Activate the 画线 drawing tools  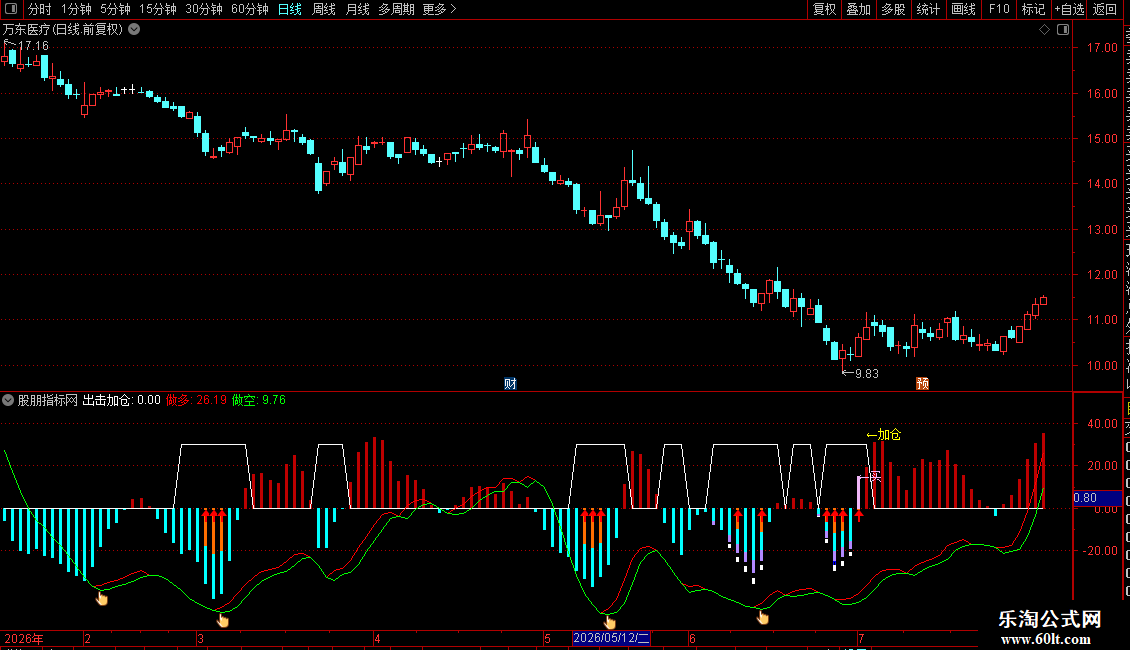(964, 9)
